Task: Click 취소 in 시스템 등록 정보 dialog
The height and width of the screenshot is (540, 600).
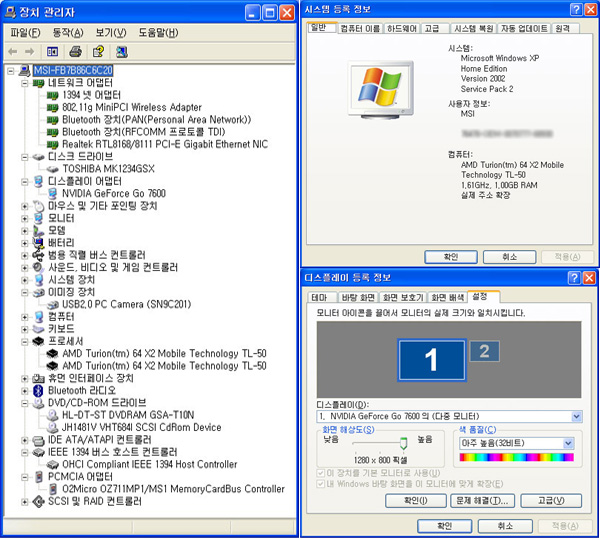Action: [509, 257]
